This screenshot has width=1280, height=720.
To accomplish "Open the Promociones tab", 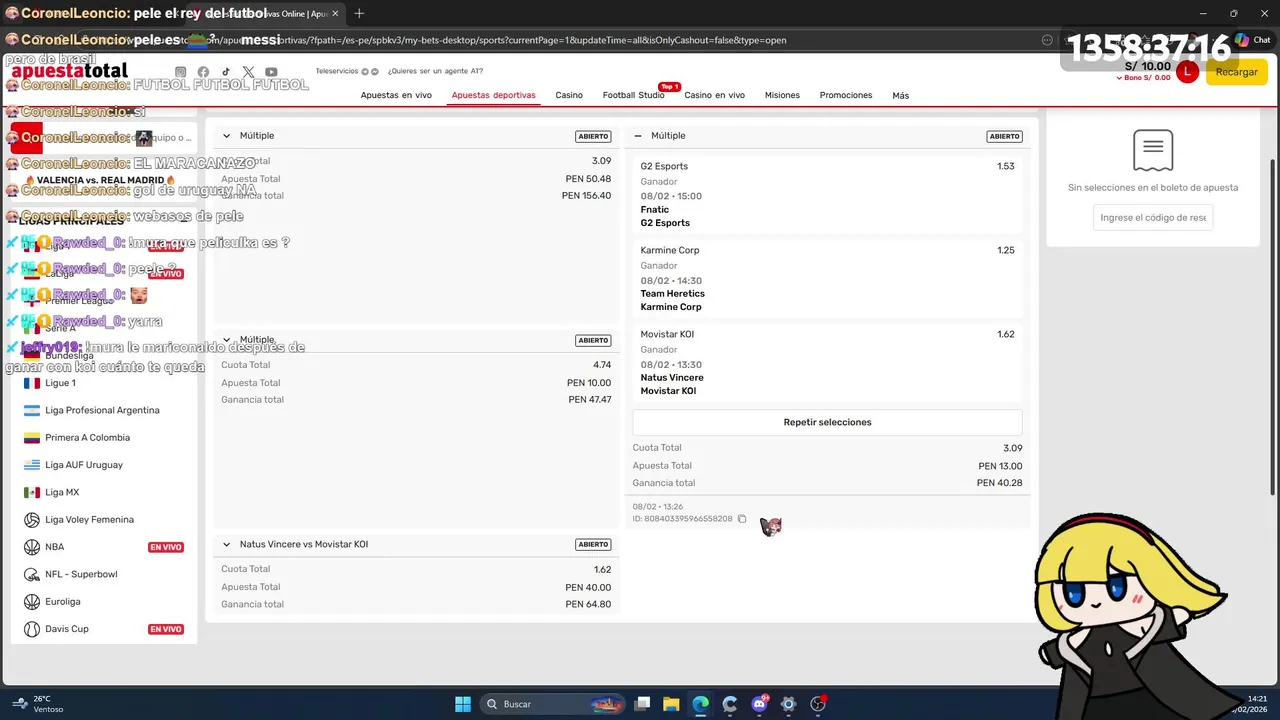I will click(x=846, y=95).
